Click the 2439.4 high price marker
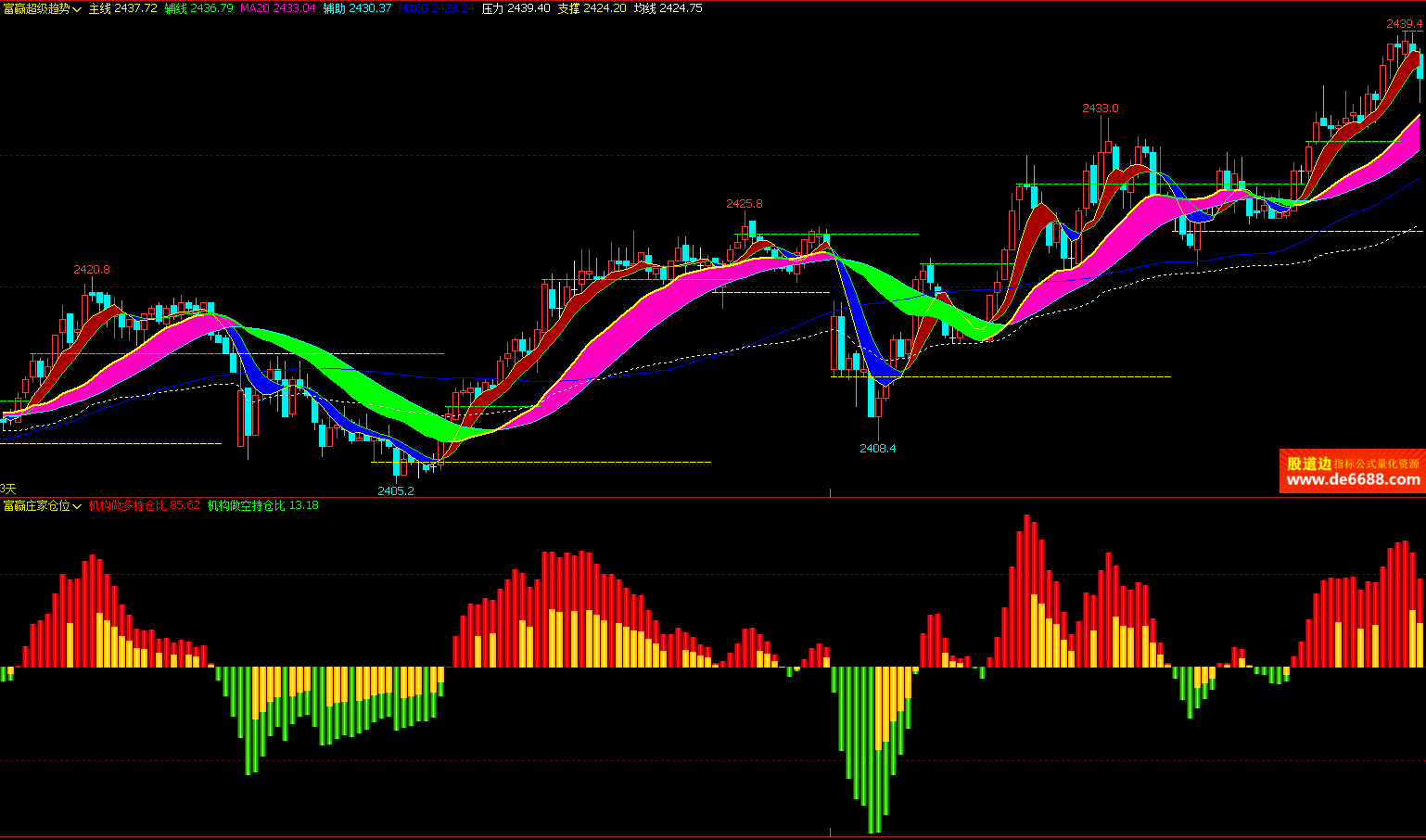The width and height of the screenshot is (1426, 840). (x=1404, y=23)
